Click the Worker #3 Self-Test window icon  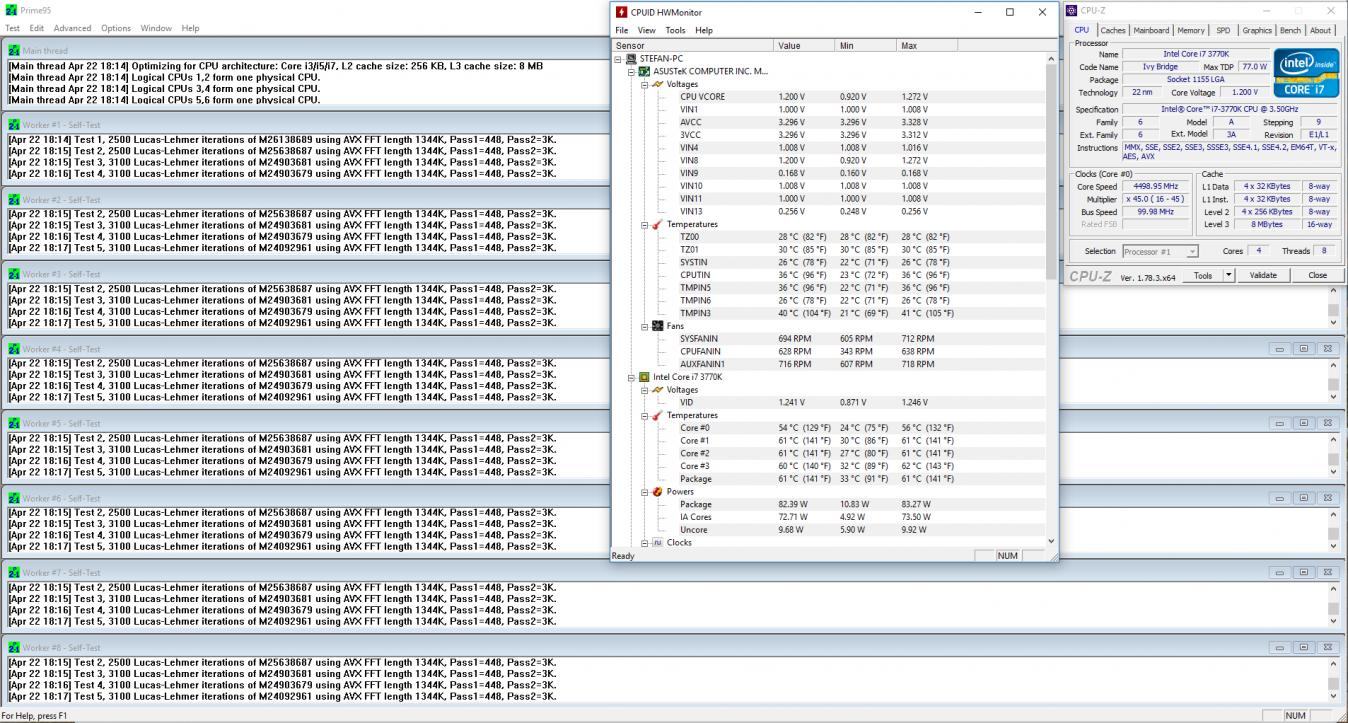pos(14,274)
